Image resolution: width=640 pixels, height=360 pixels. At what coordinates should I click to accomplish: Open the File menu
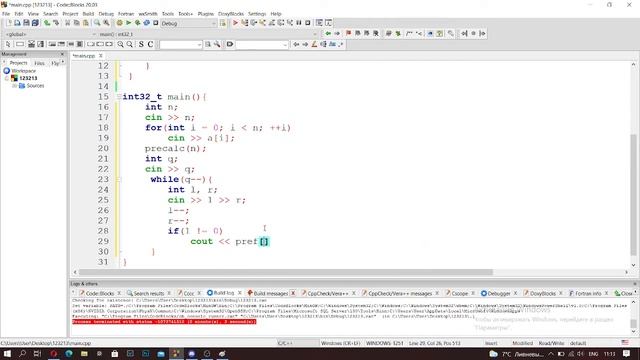pos(6,14)
